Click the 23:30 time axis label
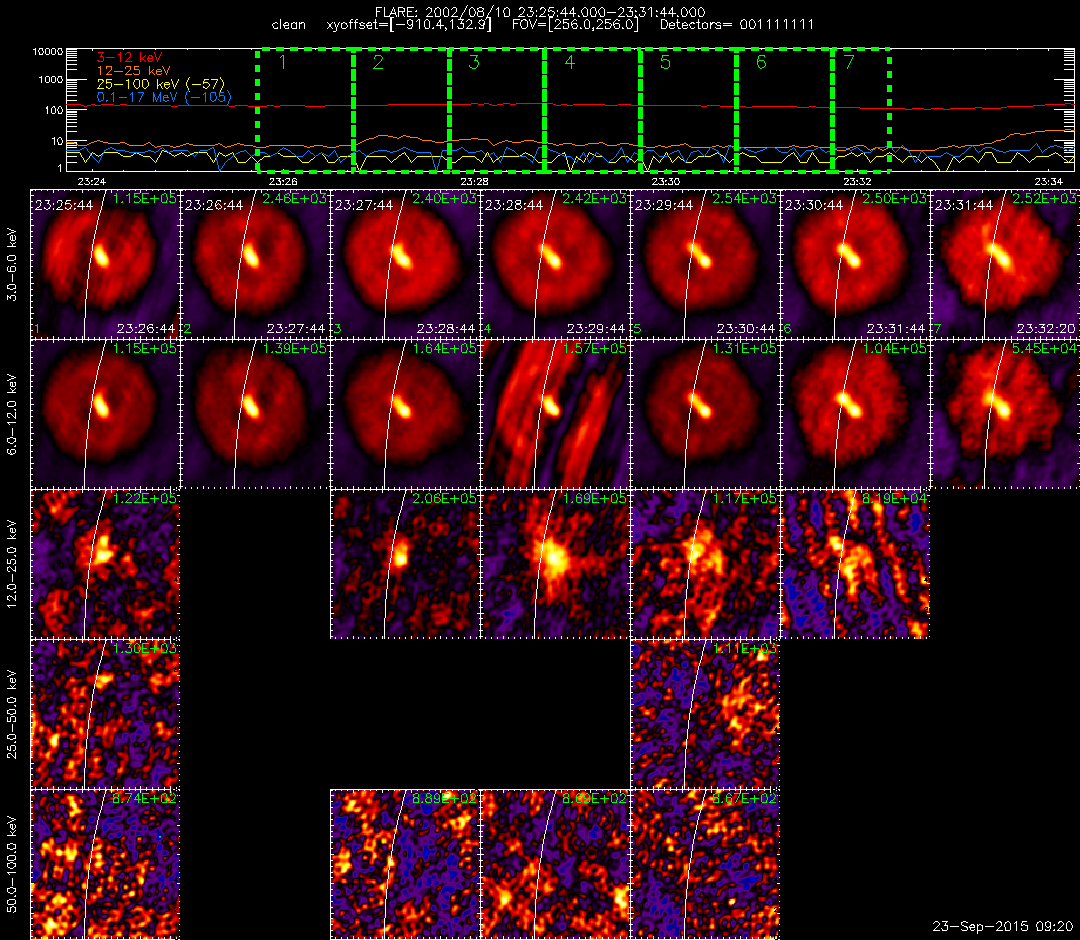The image size is (1080, 940). tap(666, 181)
